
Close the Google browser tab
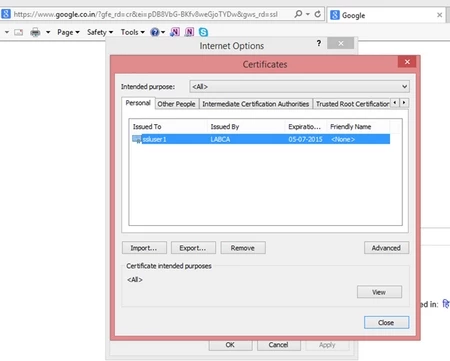click(439, 15)
